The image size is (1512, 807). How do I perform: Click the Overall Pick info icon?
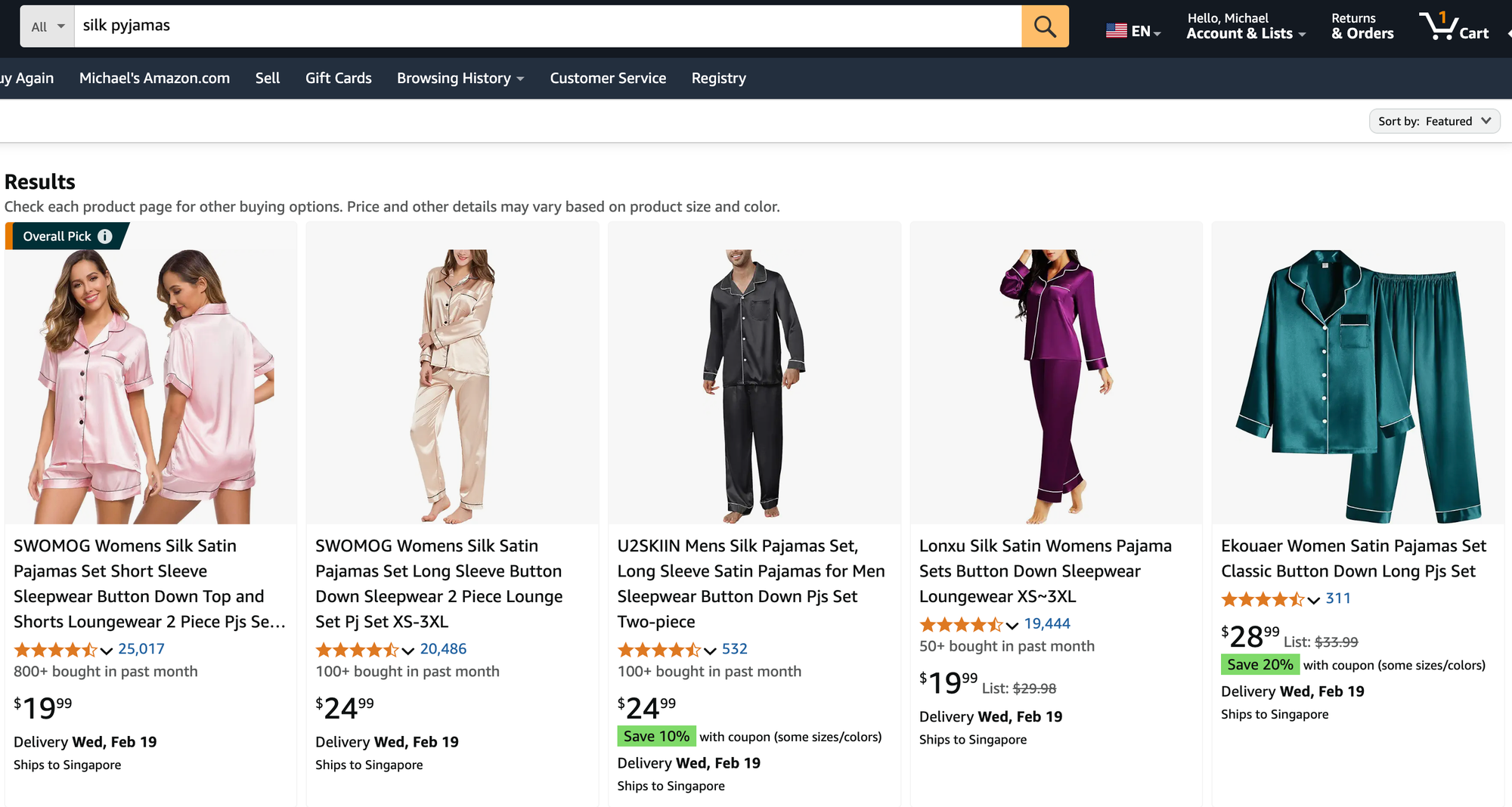tap(105, 237)
